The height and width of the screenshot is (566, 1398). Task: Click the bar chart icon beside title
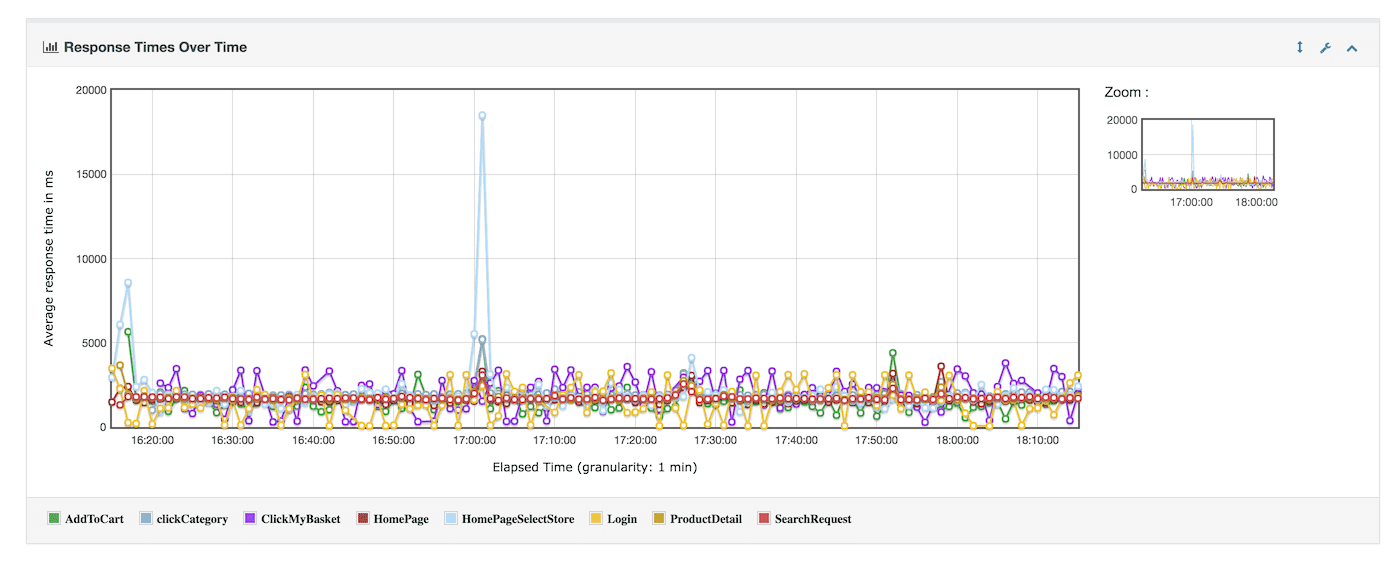(50, 47)
